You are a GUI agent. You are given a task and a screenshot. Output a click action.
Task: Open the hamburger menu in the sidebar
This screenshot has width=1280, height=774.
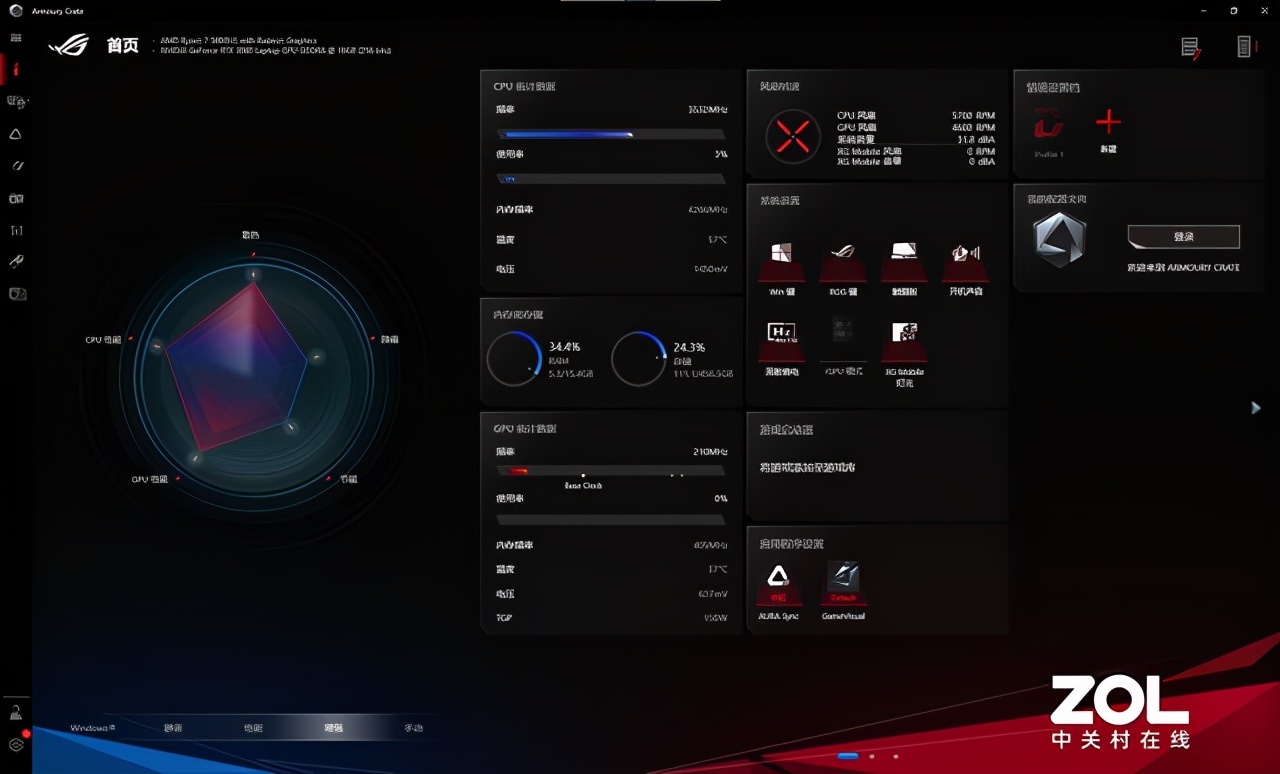16,38
